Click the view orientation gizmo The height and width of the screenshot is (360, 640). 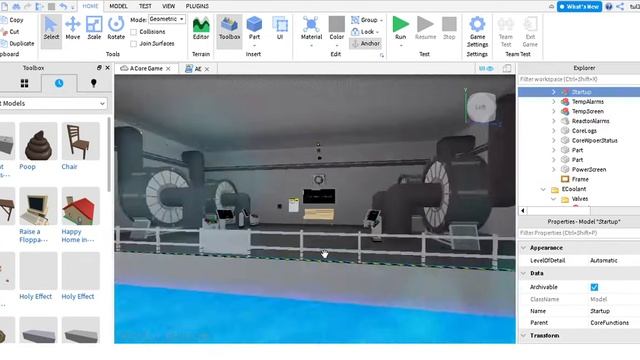pyautogui.click(x=481, y=107)
